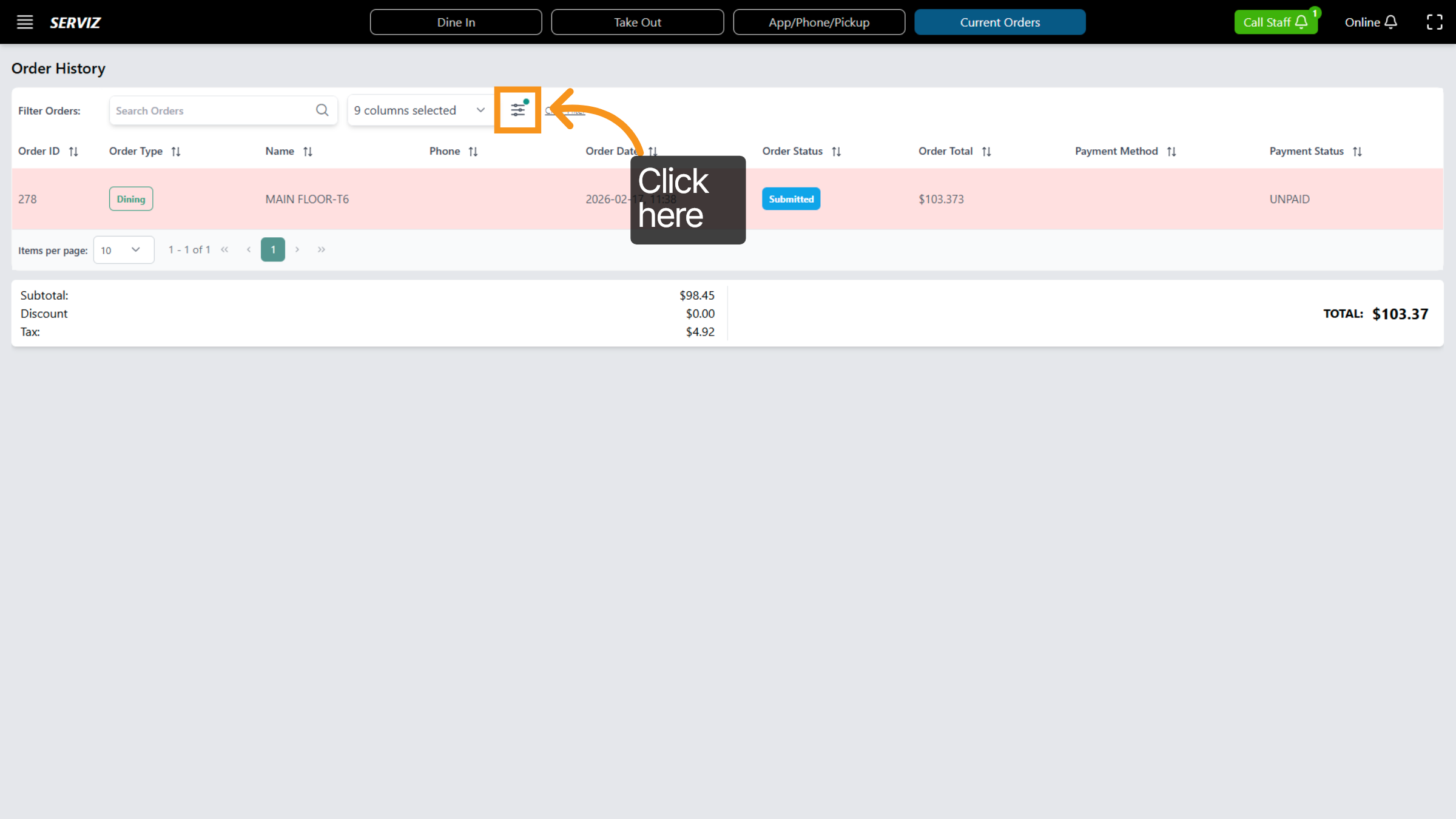Toggle sort direction on Payment Method column
Image resolution: width=1456 pixels, height=819 pixels.
pos(1171,151)
